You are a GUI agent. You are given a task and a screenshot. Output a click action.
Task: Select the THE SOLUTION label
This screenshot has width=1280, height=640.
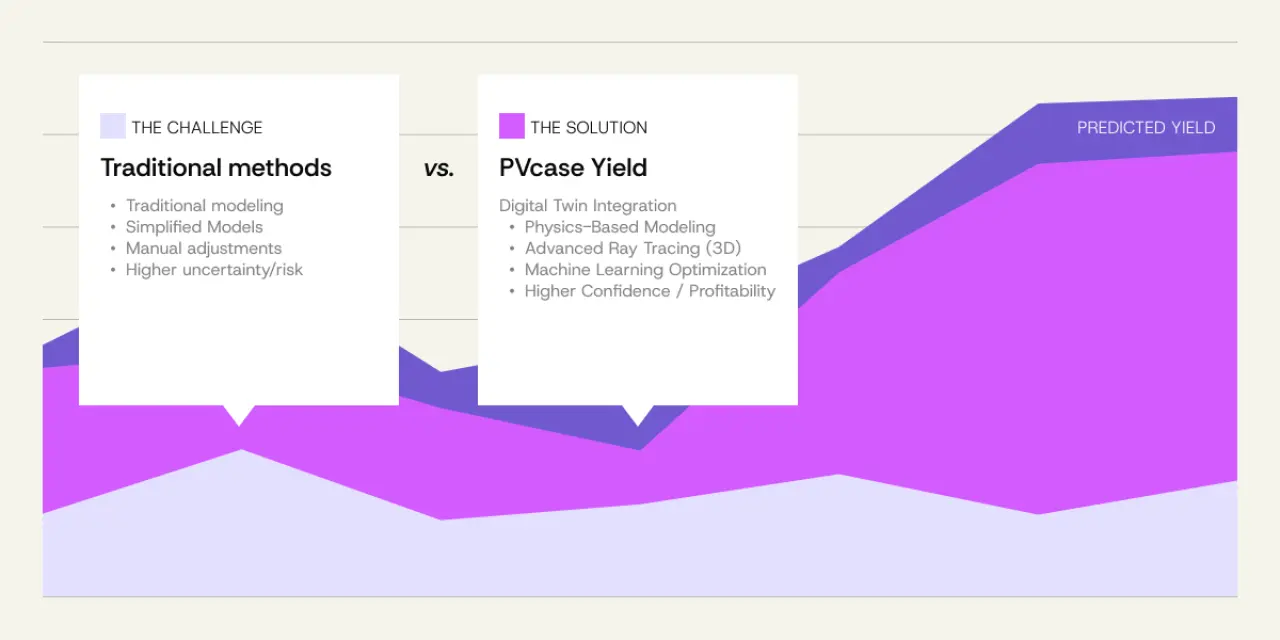click(x=589, y=128)
